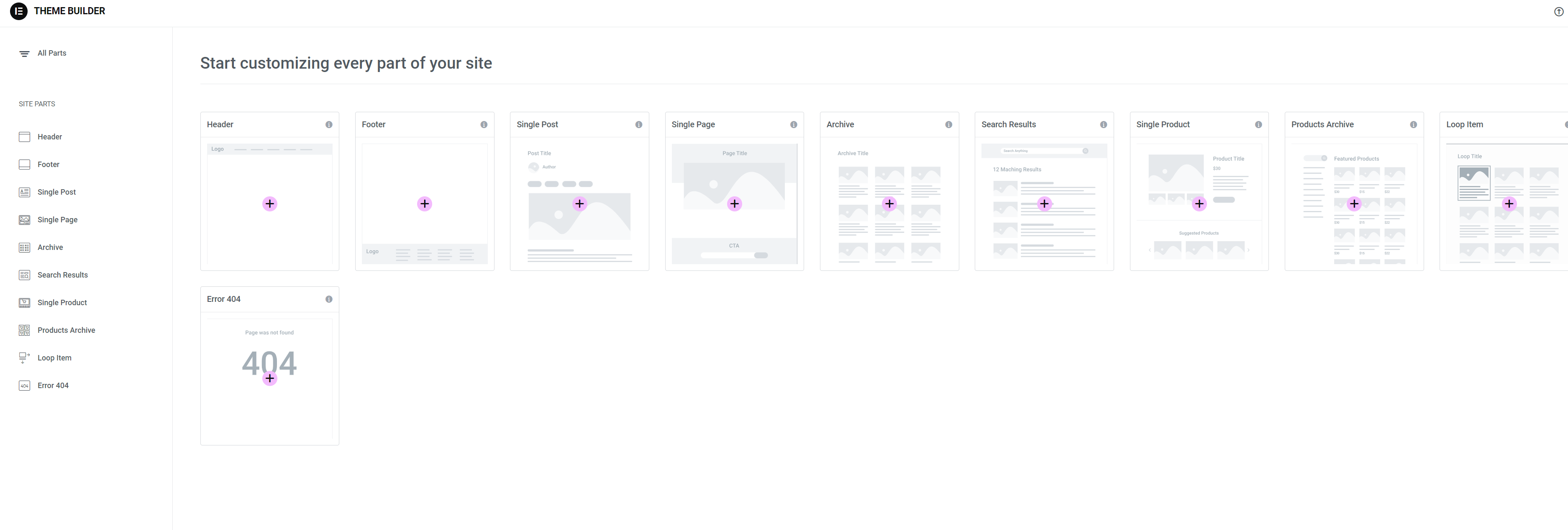View info on the Single Post card
The image size is (1568, 530).
638,124
